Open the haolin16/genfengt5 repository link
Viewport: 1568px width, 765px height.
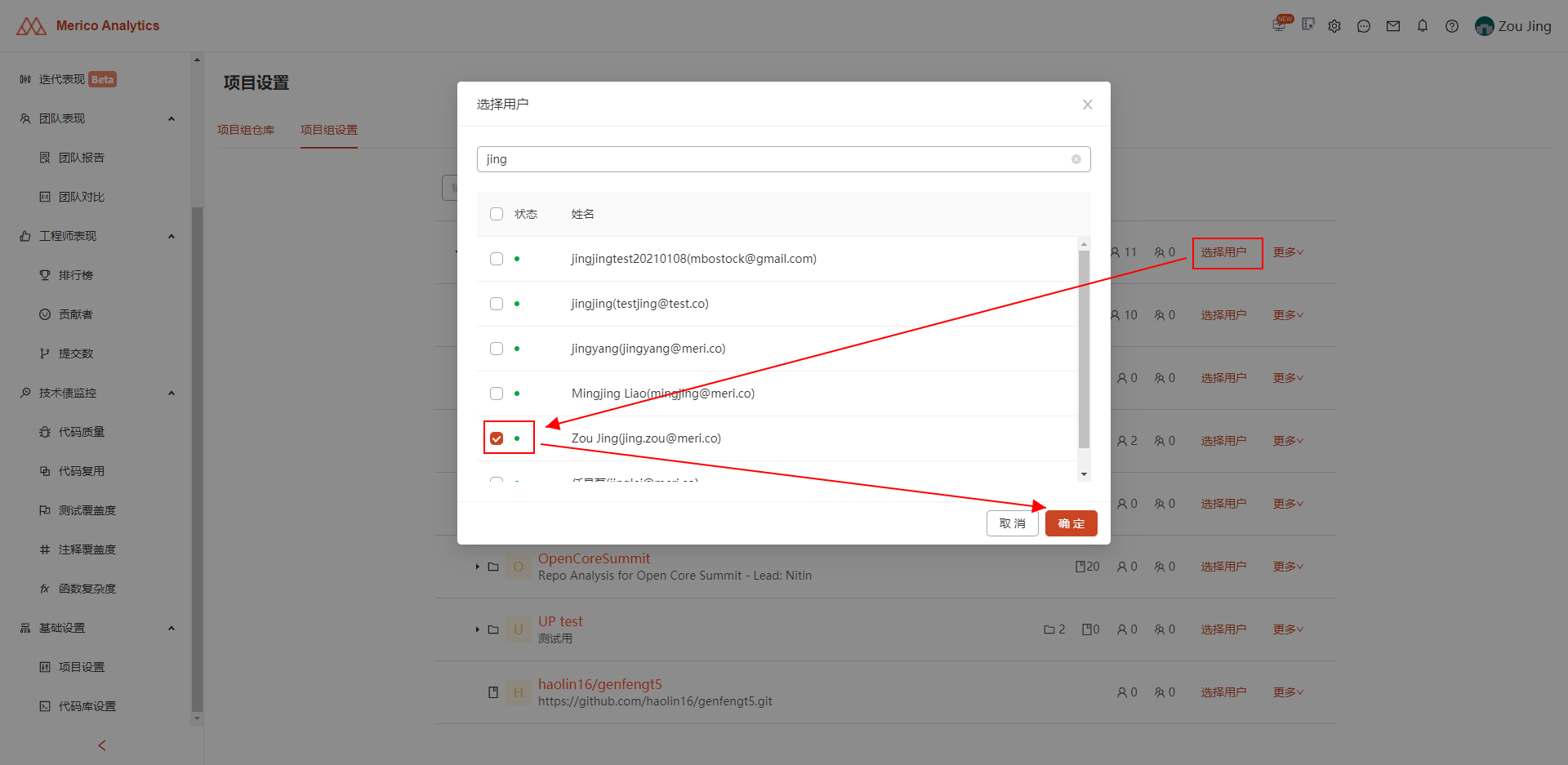600,684
